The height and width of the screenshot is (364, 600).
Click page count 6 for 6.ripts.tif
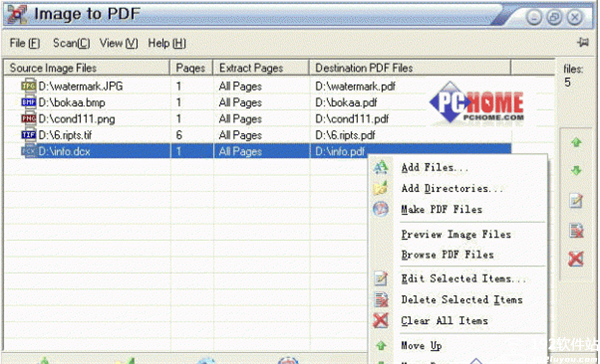[179, 135]
